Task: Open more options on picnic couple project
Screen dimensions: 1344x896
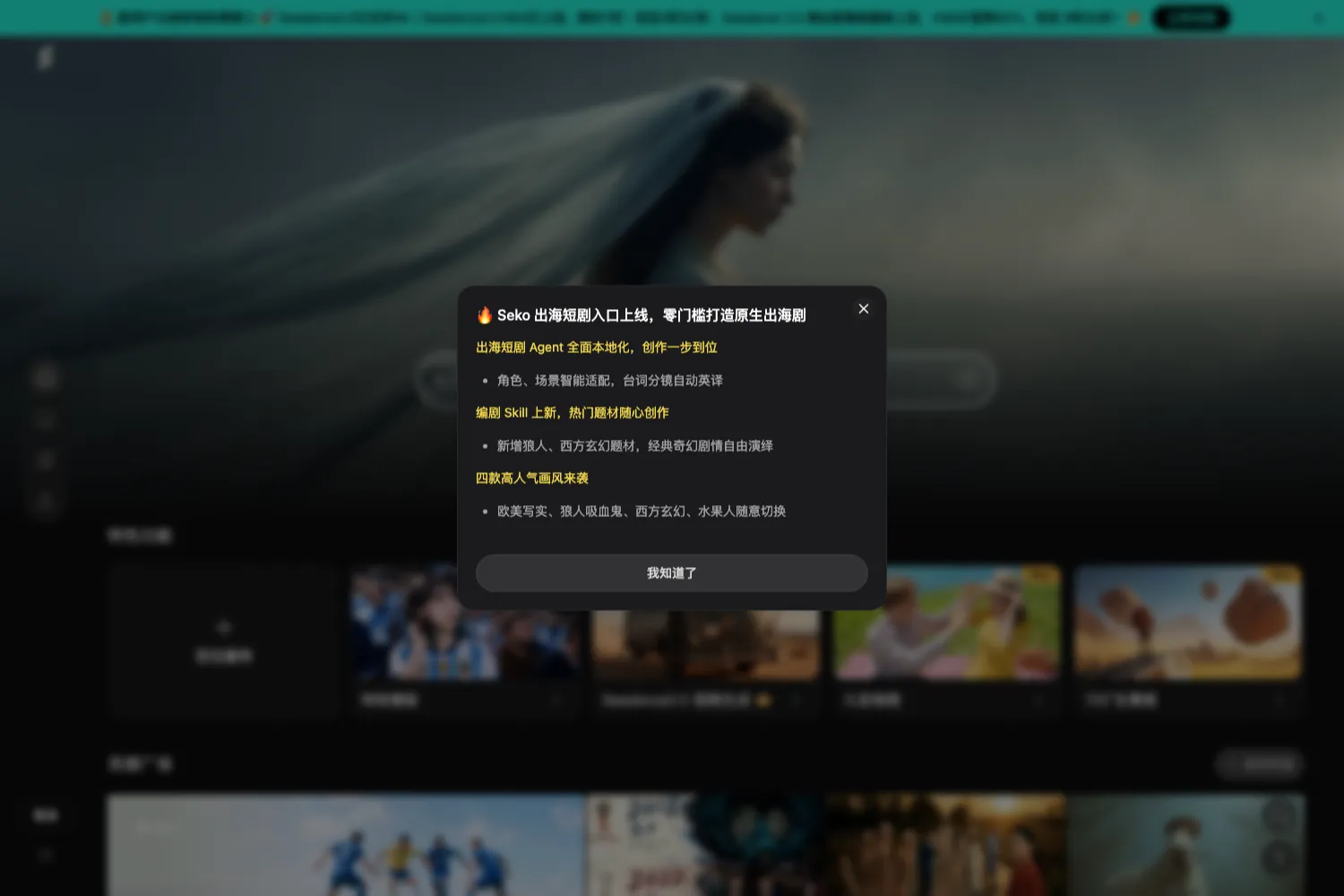Action: coord(1038,700)
